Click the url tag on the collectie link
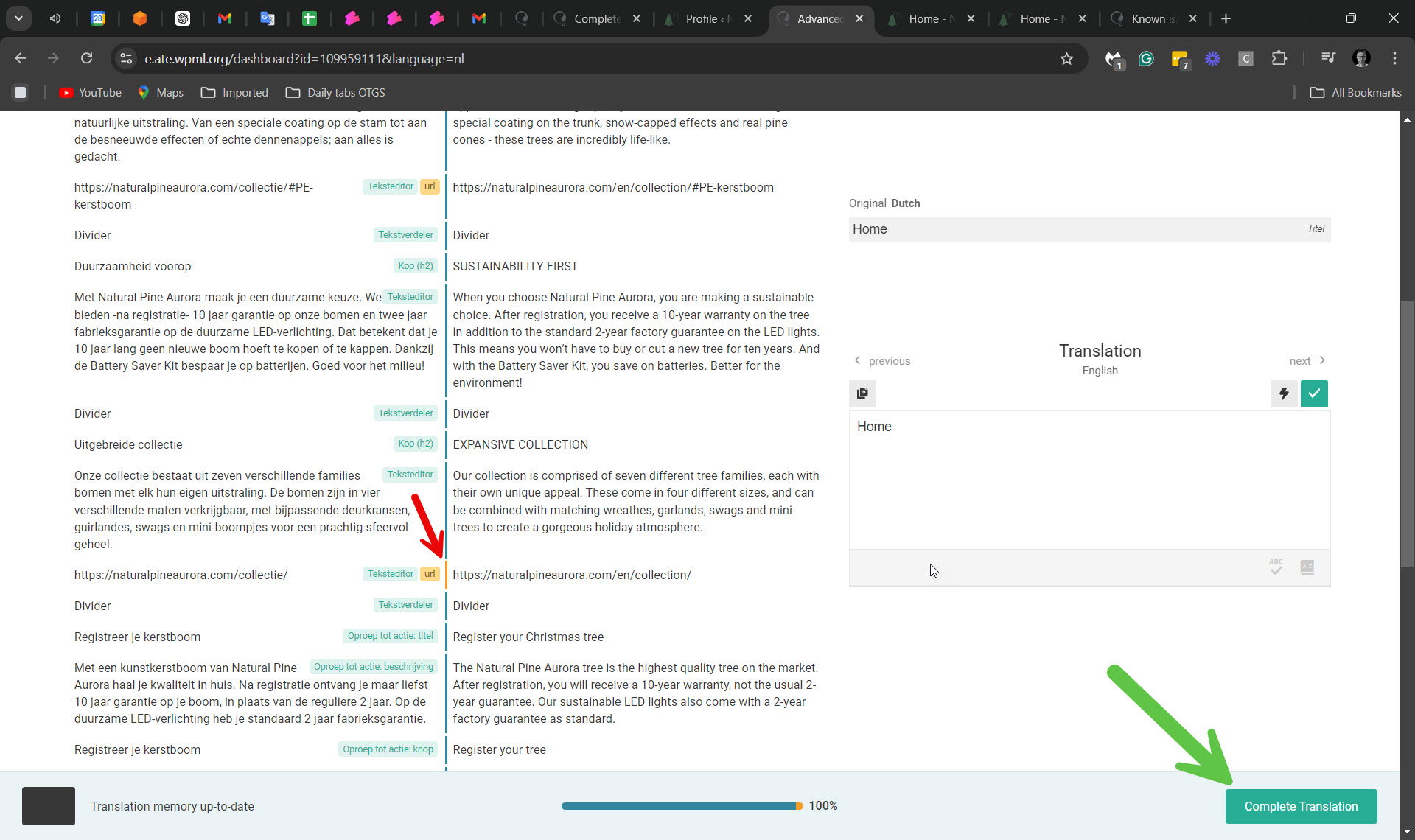Image resolution: width=1415 pixels, height=840 pixels. click(x=430, y=574)
